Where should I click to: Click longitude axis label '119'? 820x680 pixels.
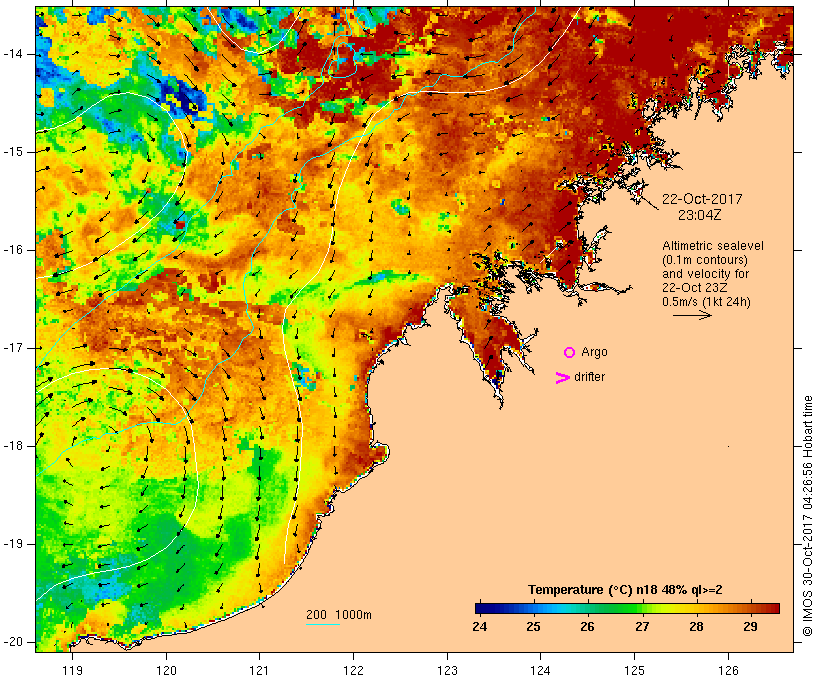pos(72,670)
